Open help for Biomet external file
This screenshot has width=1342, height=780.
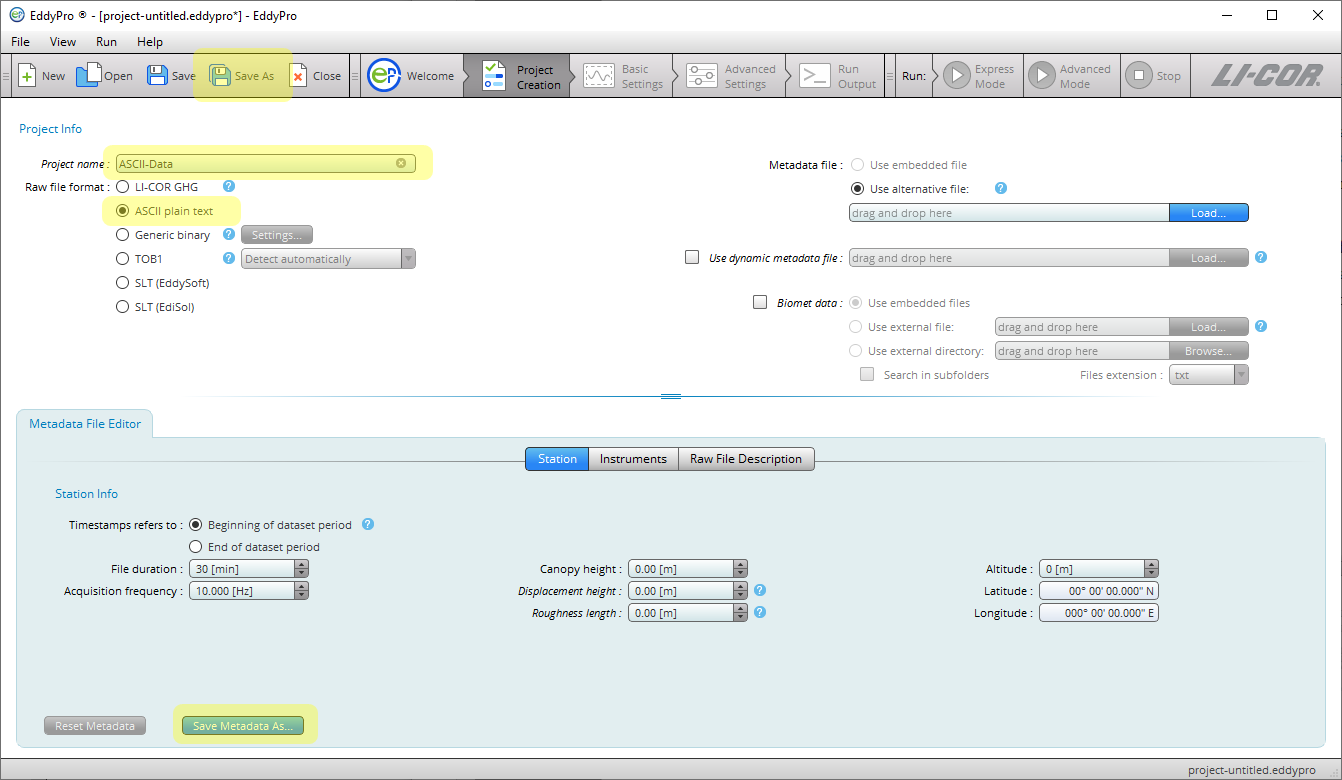tap(1261, 326)
